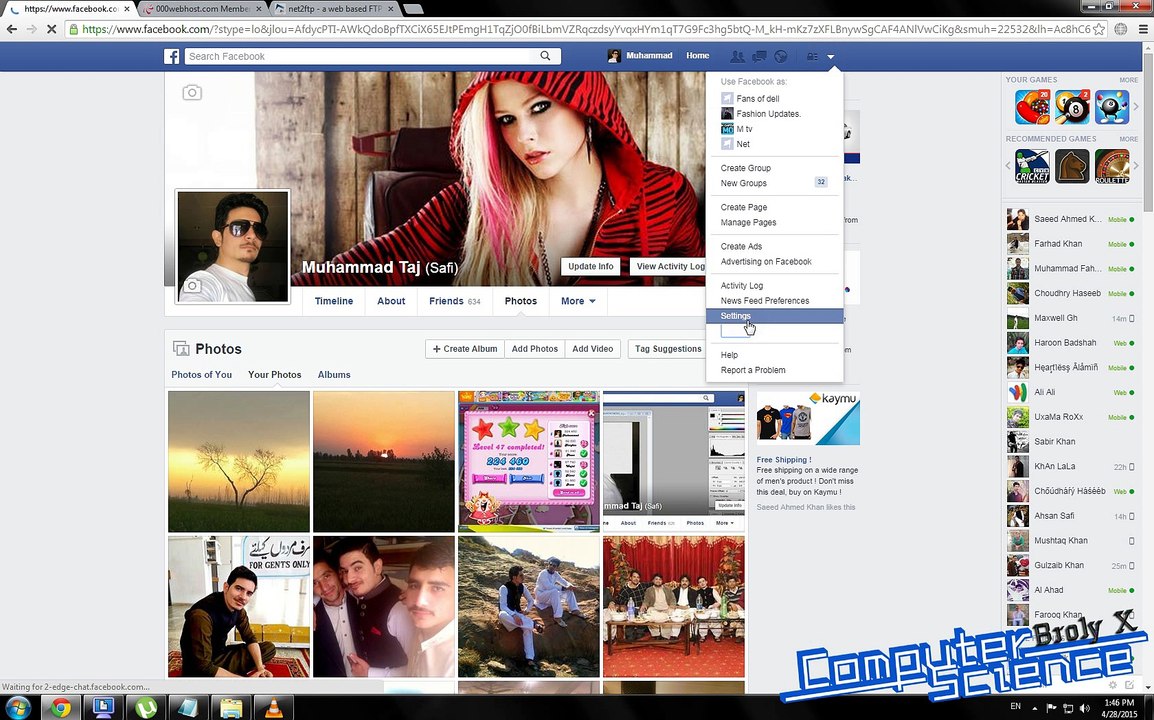Viewport: 1154px width, 720px height.
Task: Click the Windows Start button
Action: (x=18, y=708)
